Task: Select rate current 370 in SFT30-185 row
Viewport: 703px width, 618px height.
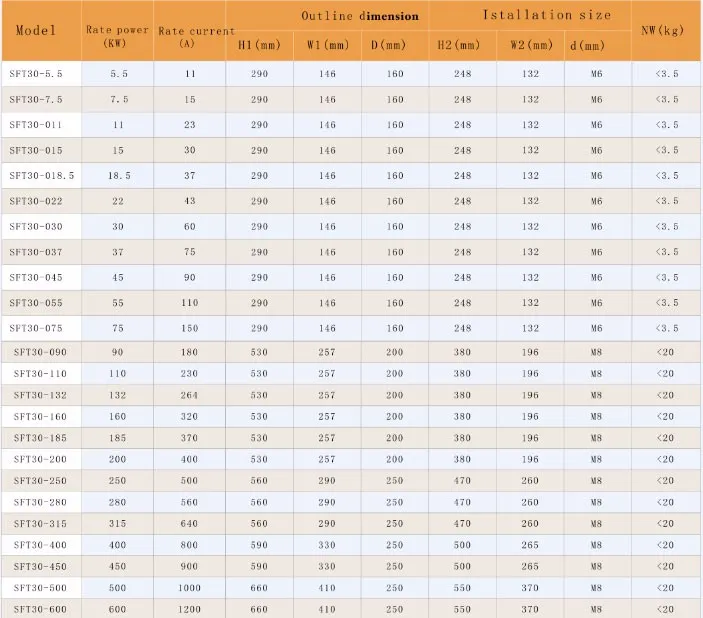Action: pyautogui.click(x=189, y=438)
